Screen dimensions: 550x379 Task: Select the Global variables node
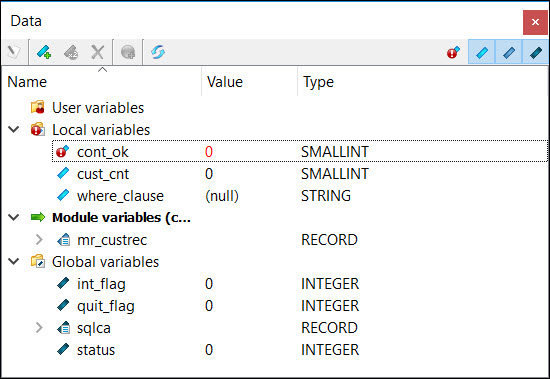(x=105, y=262)
